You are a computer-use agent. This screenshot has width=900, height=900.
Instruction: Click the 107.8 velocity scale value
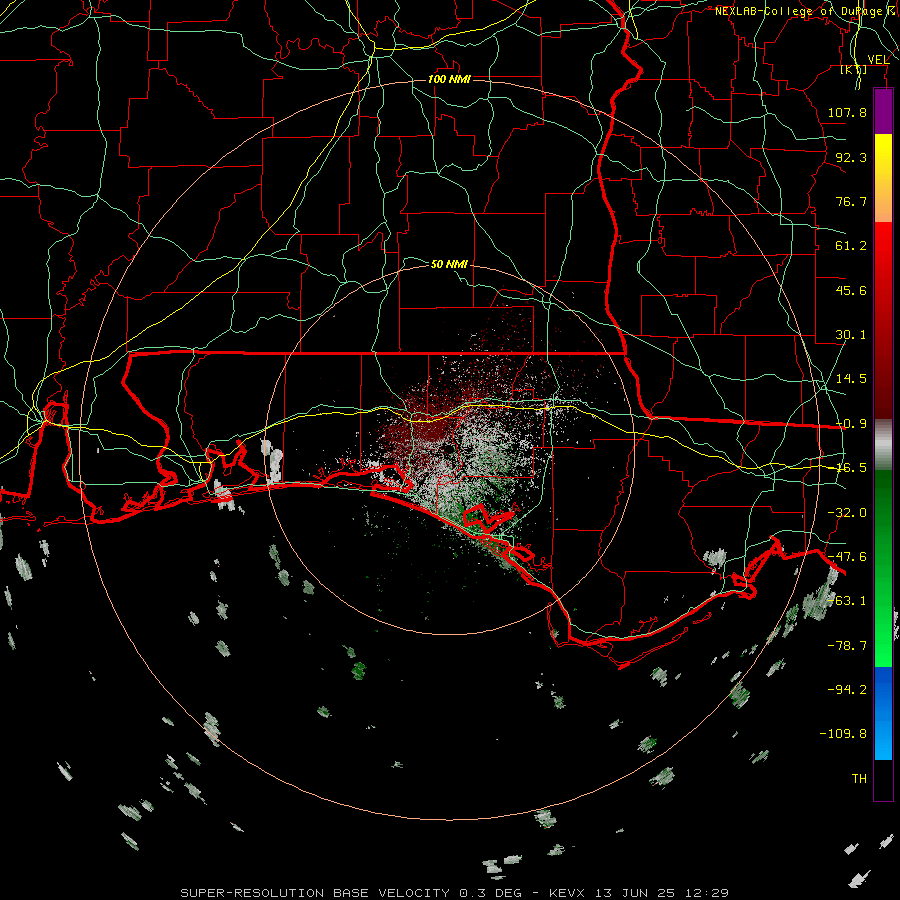point(847,112)
